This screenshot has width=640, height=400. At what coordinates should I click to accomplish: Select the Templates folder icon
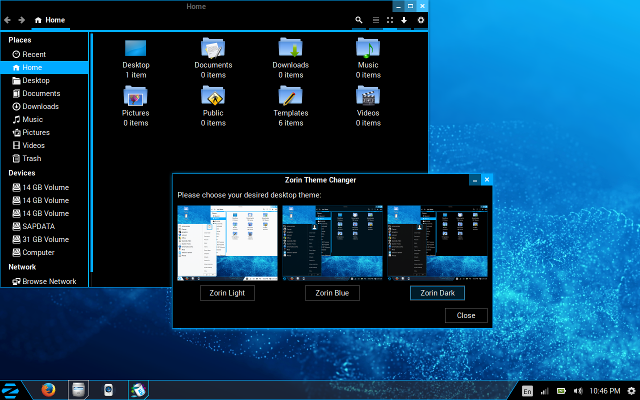point(291,96)
